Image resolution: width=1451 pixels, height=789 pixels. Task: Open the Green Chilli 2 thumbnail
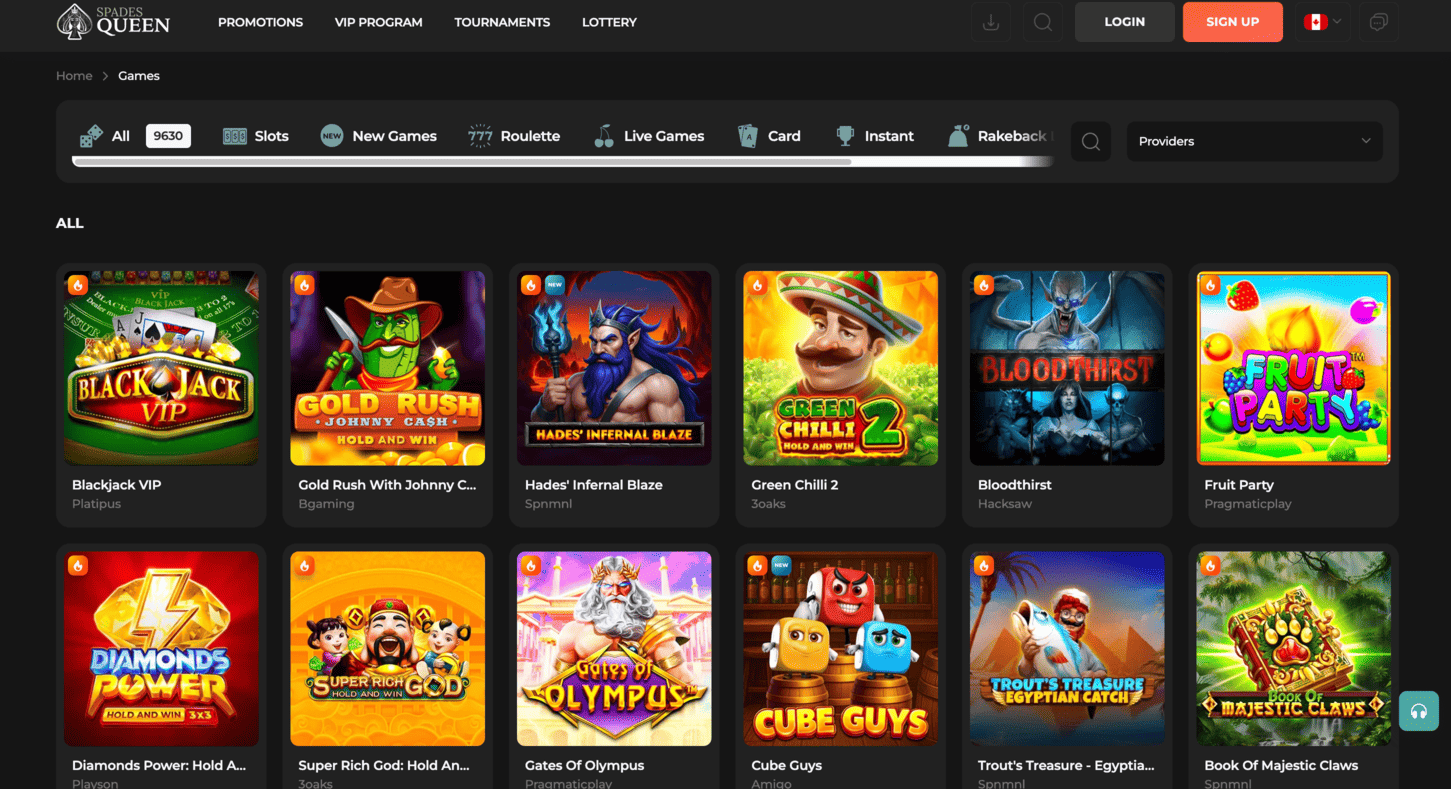(x=841, y=368)
